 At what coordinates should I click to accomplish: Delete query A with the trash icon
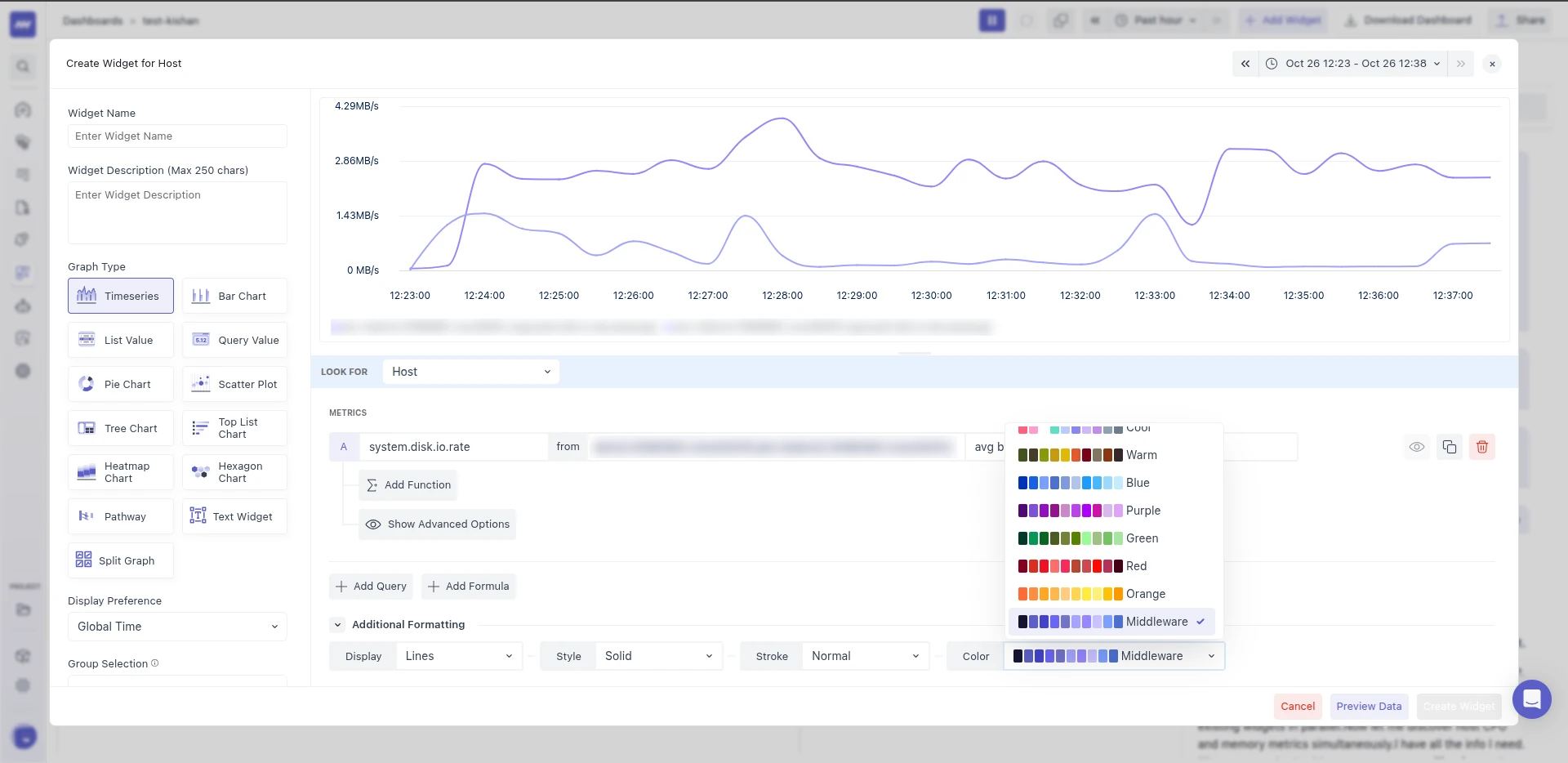pos(1482,447)
